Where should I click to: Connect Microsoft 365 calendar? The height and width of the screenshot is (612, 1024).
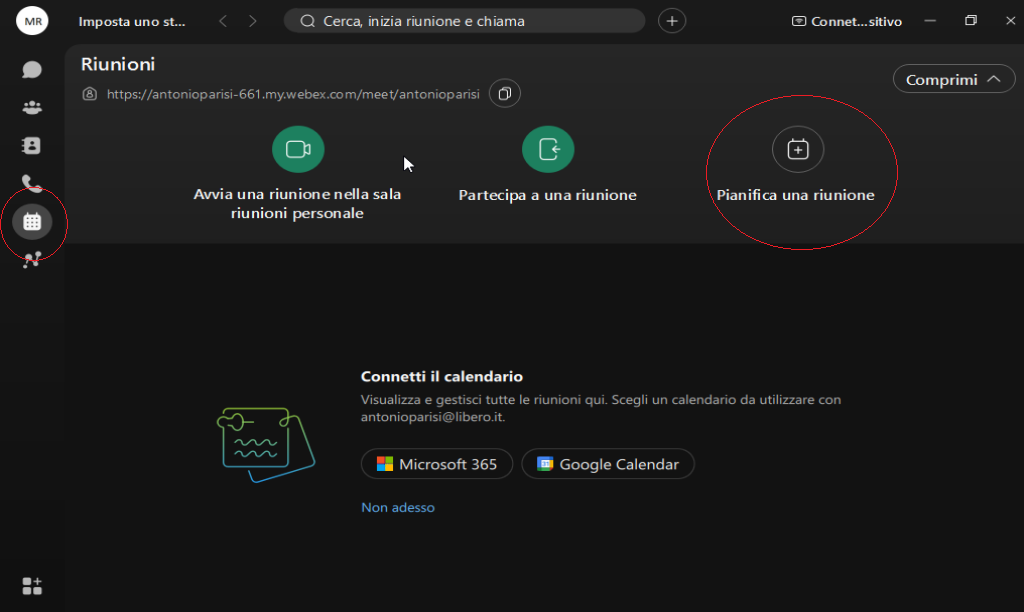(x=437, y=464)
